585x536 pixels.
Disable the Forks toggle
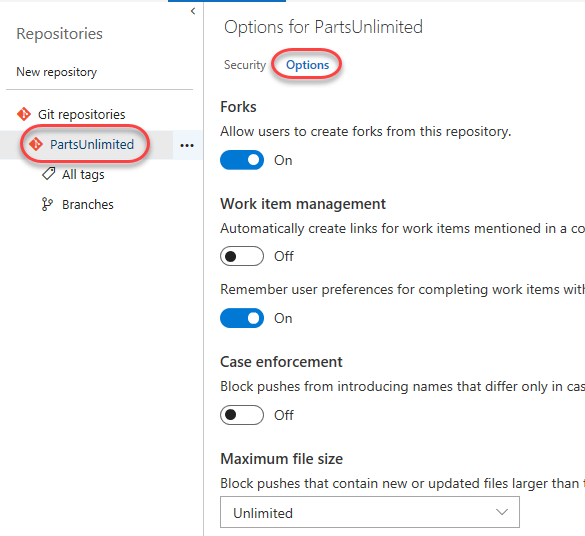[242, 160]
